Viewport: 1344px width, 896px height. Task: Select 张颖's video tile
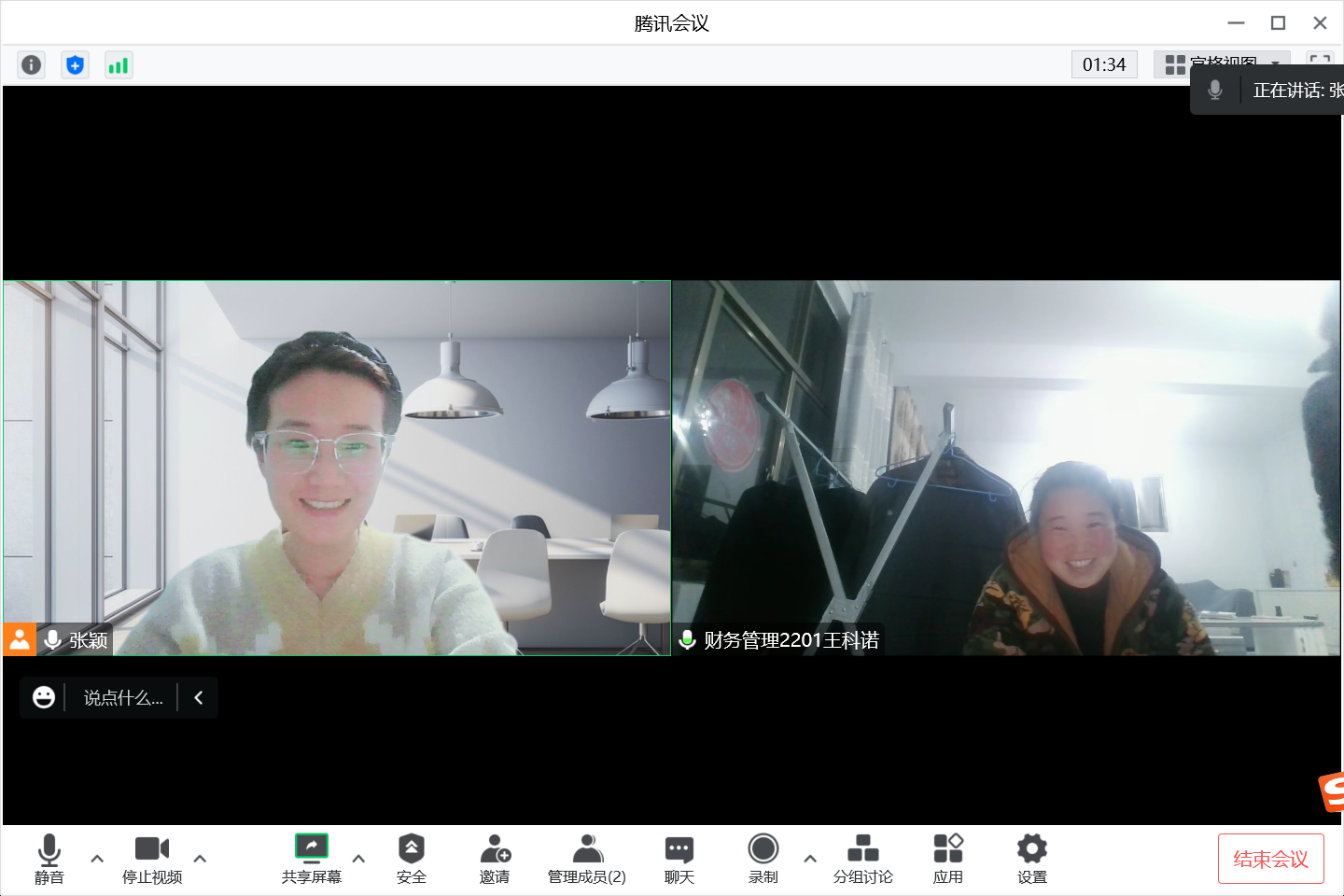point(337,468)
